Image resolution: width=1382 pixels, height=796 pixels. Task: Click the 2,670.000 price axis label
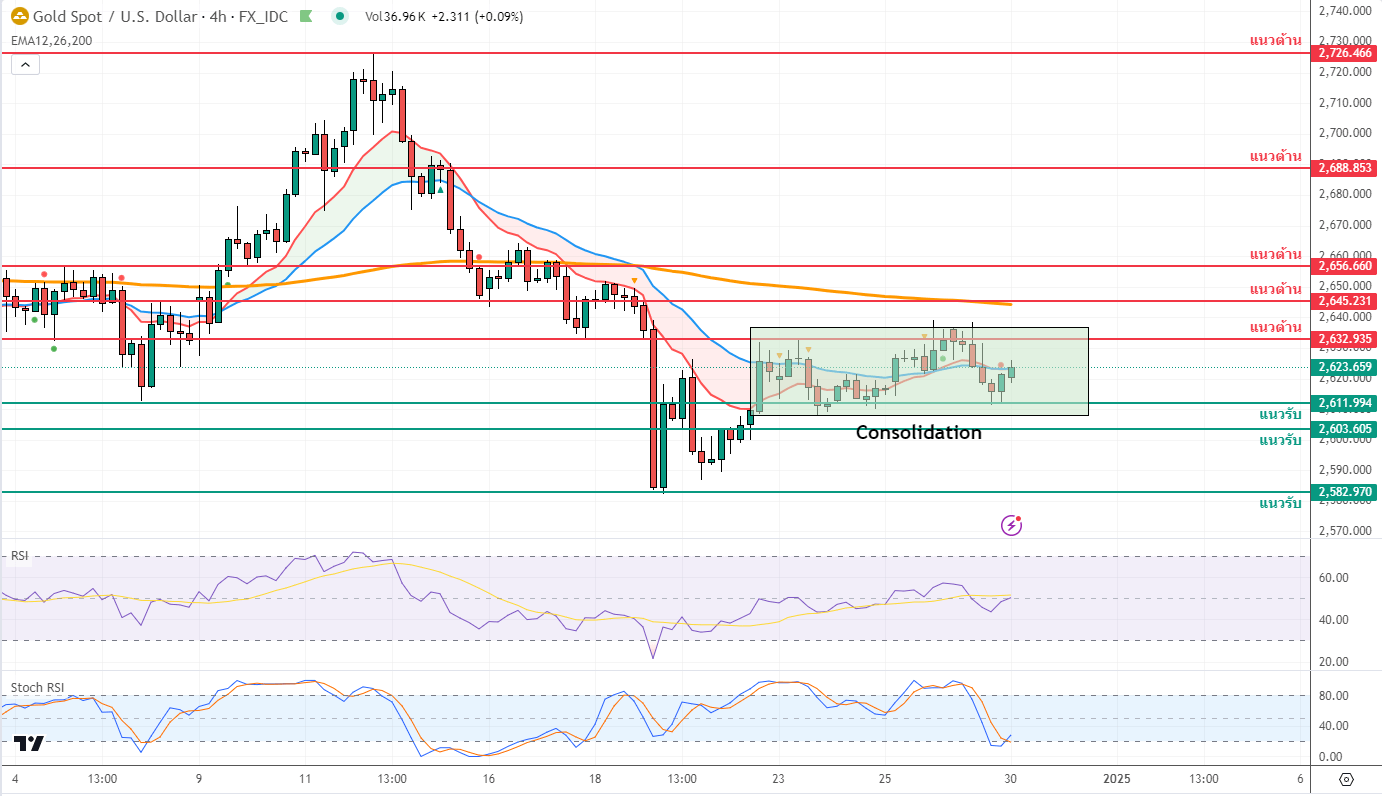[1344, 225]
